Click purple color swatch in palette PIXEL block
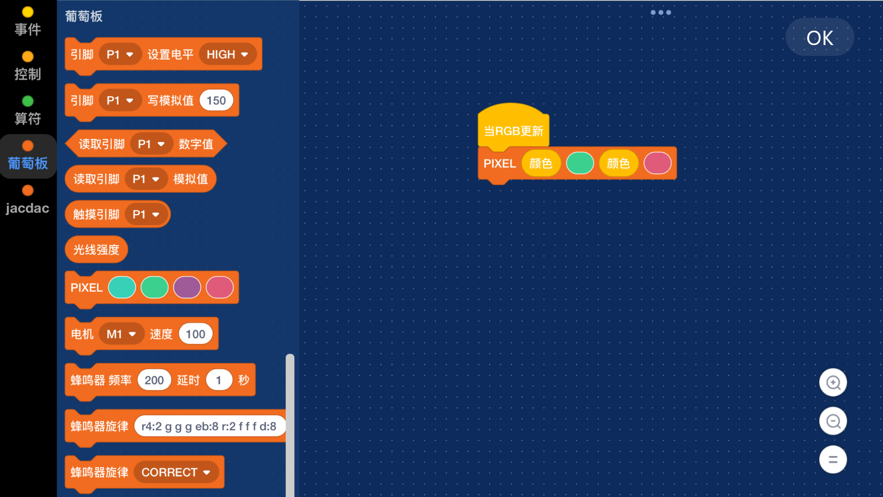 (x=187, y=288)
